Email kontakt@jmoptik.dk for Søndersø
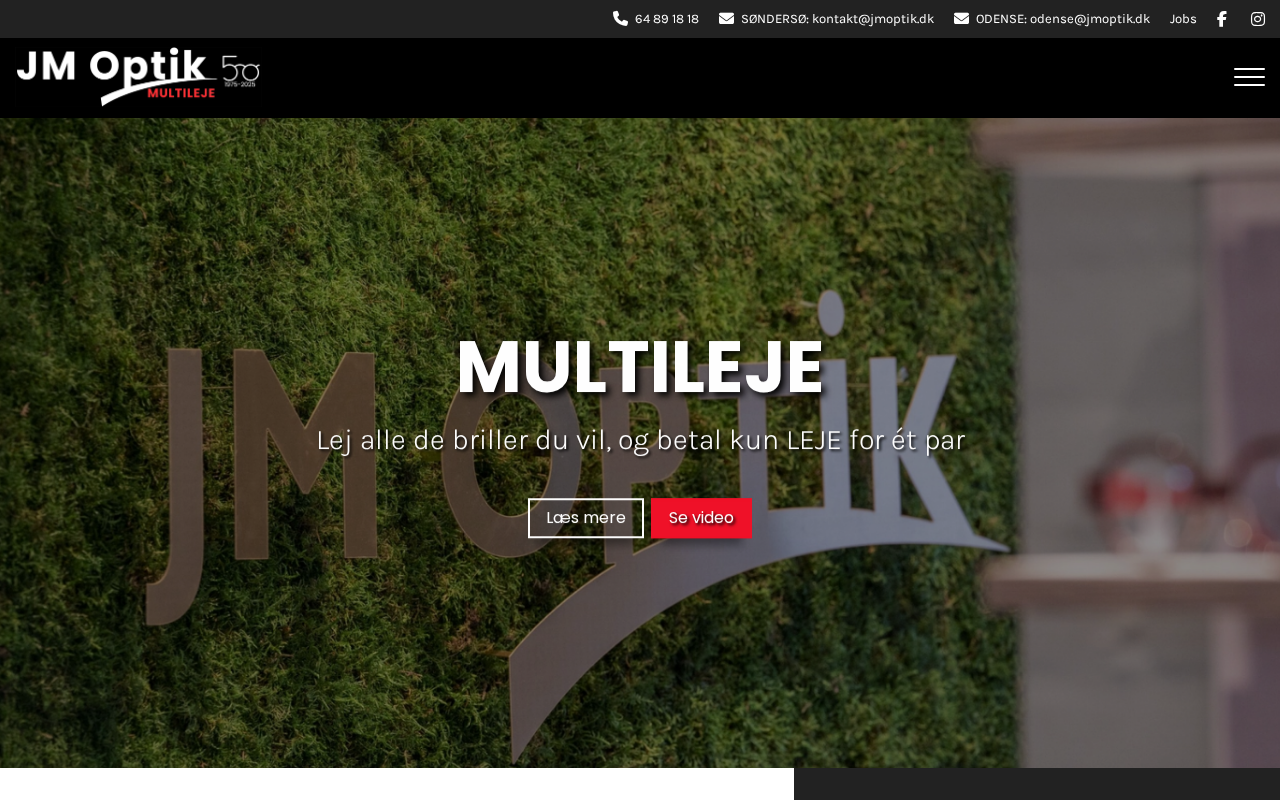The width and height of the screenshot is (1280, 800). (x=837, y=19)
